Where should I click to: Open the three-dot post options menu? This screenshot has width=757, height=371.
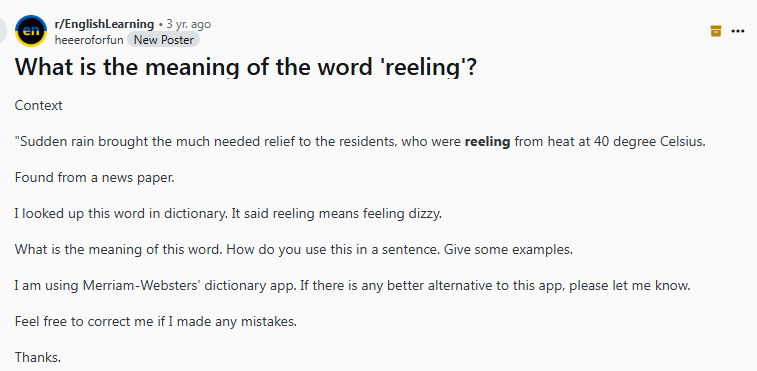[x=738, y=31]
